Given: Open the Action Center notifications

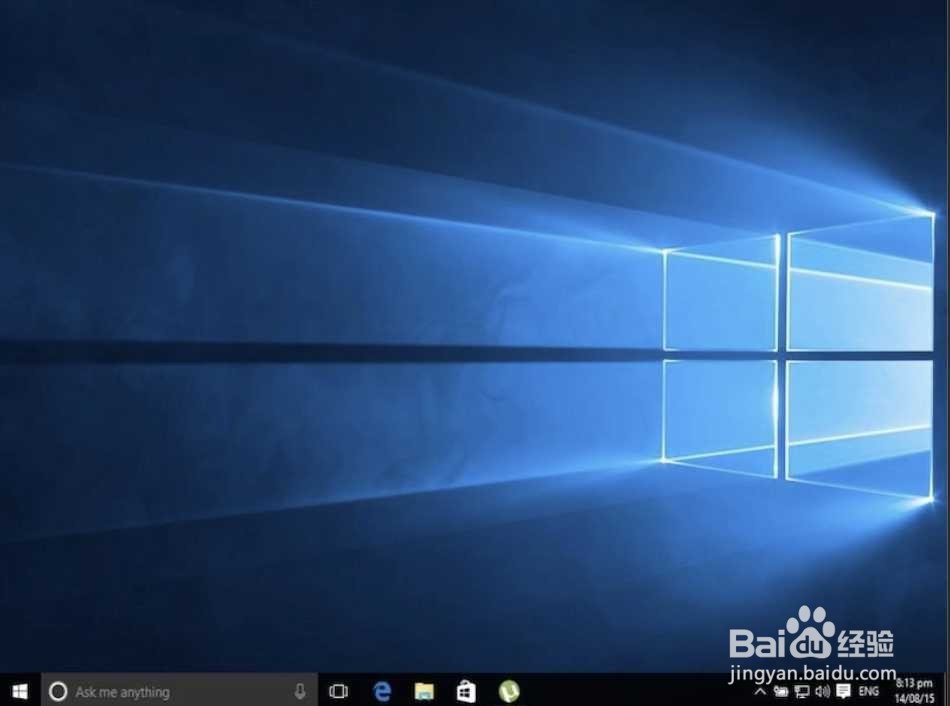Looking at the screenshot, I should 843,691.
